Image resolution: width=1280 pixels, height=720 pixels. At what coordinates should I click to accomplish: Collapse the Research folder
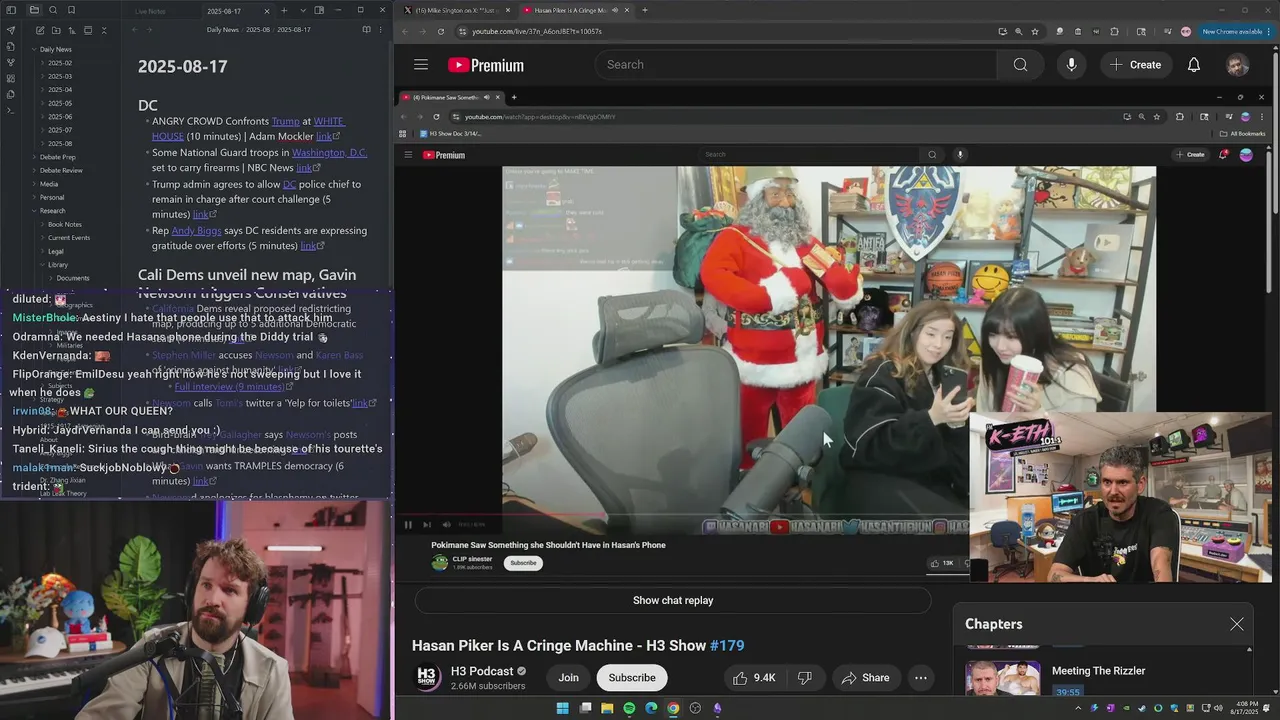coord(35,211)
